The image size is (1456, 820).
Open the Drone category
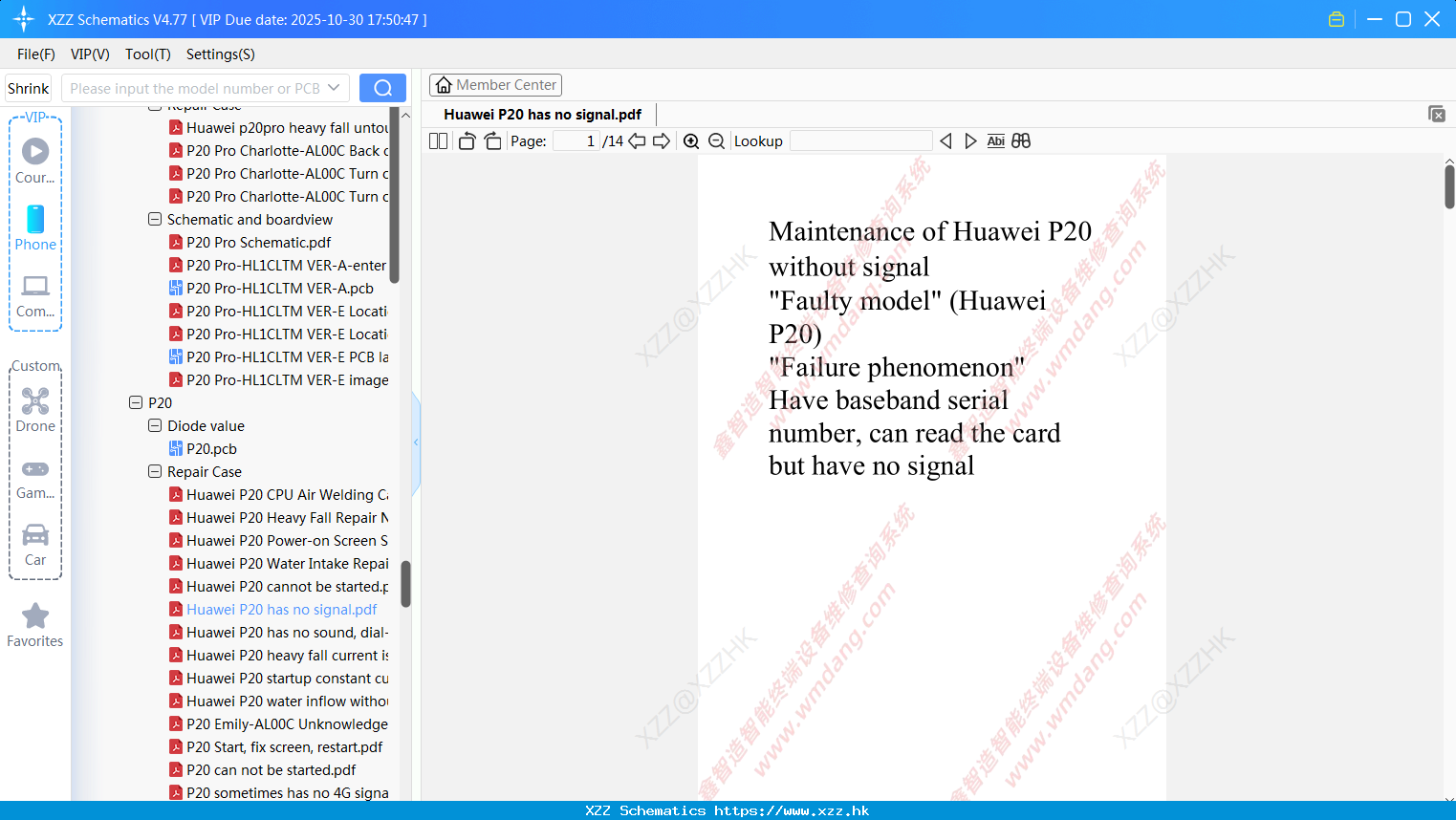tap(35, 410)
